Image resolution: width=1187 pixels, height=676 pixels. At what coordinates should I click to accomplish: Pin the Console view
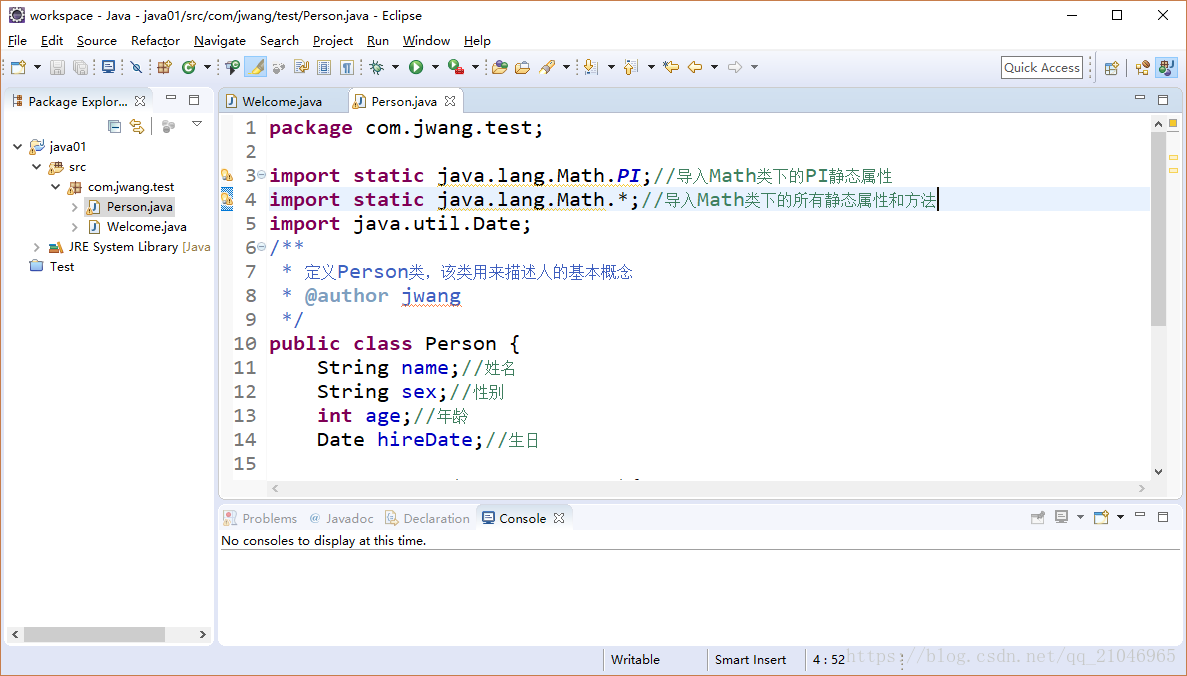tap(1038, 517)
